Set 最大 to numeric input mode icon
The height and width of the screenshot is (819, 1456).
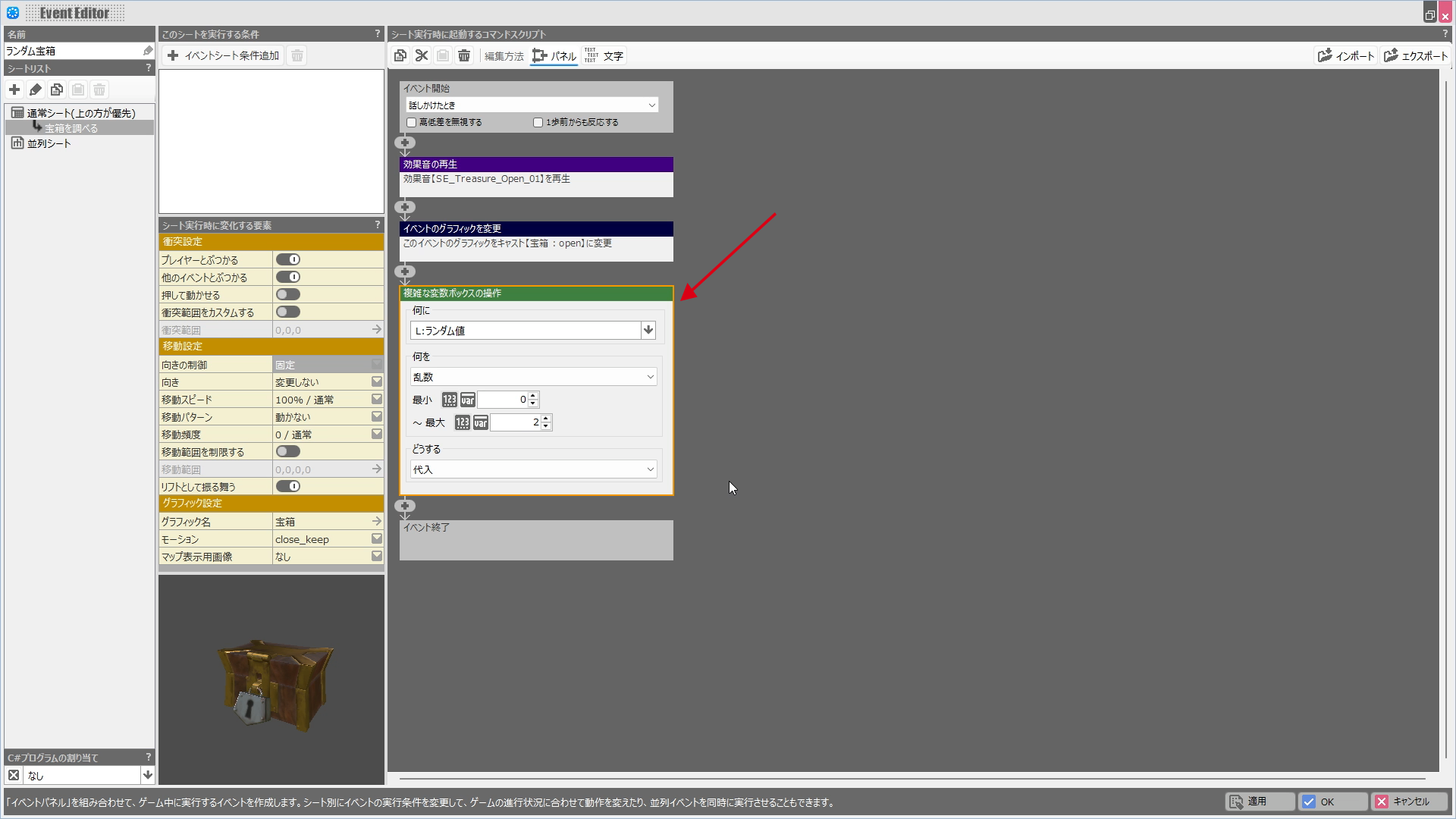click(x=463, y=422)
